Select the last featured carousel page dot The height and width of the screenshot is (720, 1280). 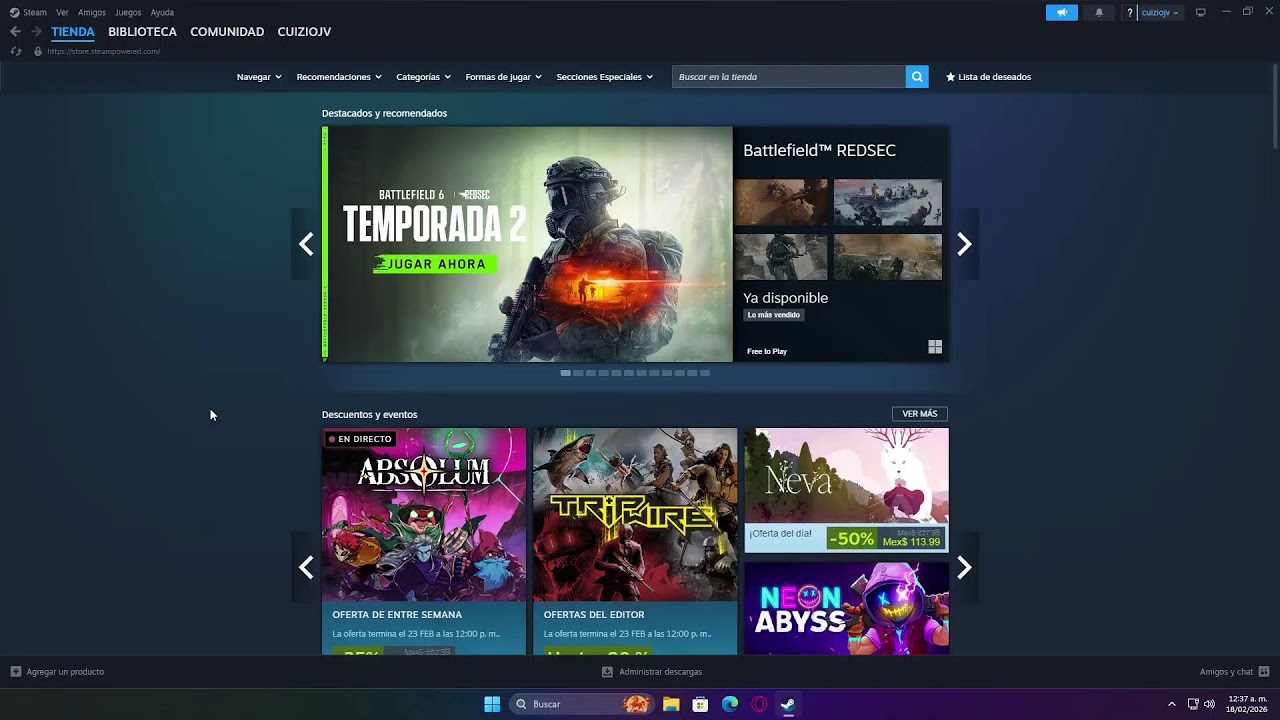tap(705, 373)
